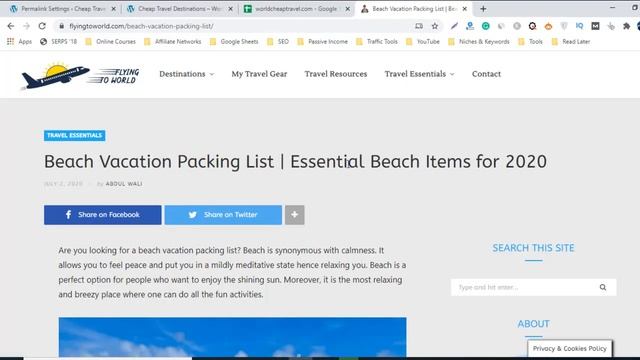Open the SEO bookmark folder
Viewport: 640px width, 360px height.
tap(278, 42)
